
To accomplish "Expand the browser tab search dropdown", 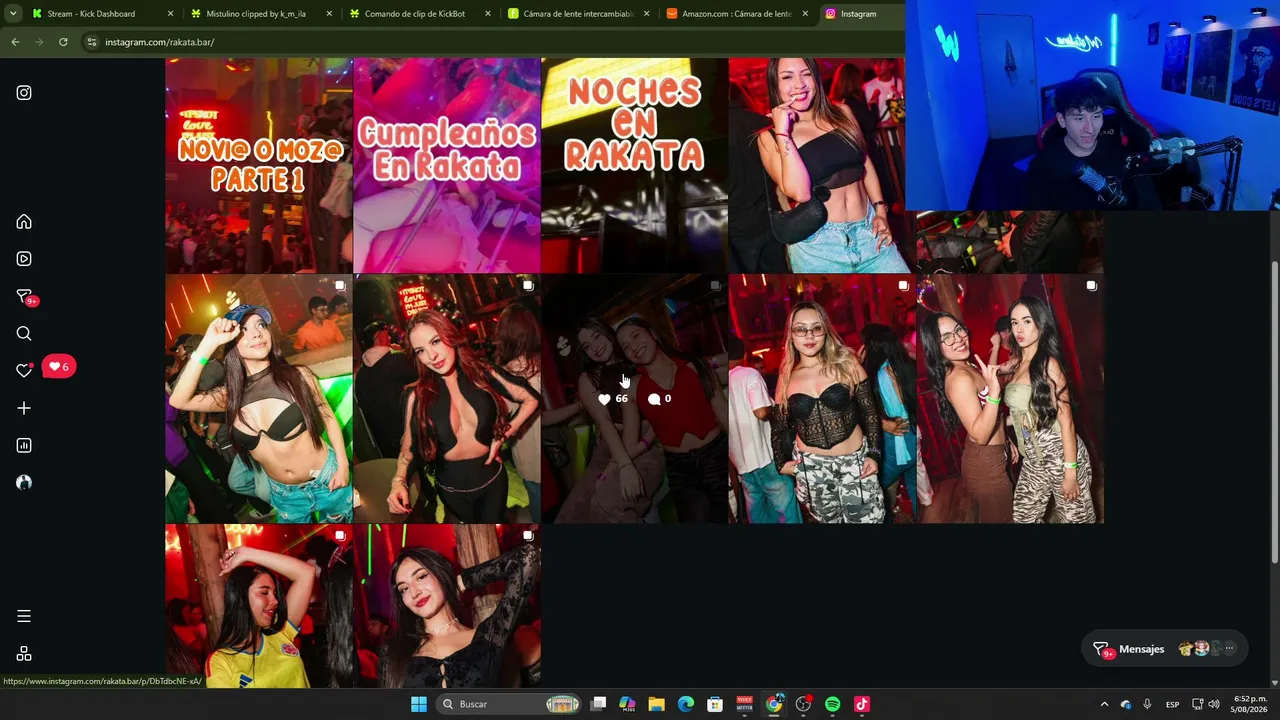I will pyautogui.click(x=13, y=14).
